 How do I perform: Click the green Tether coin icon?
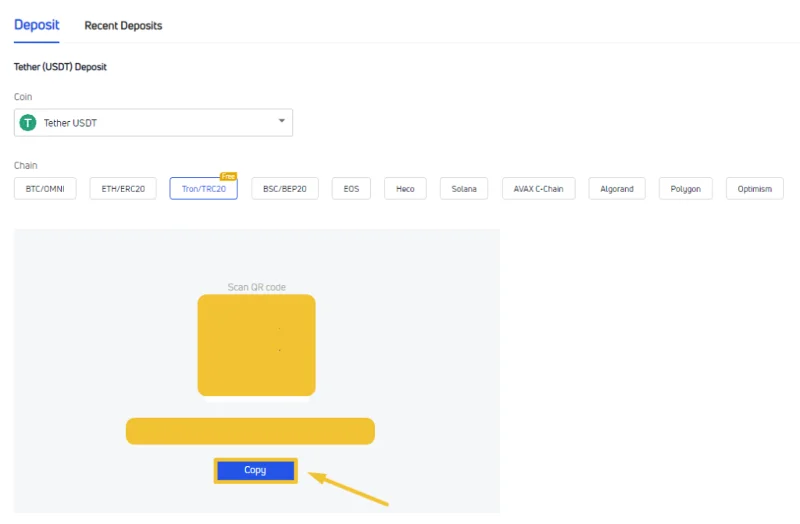28,122
